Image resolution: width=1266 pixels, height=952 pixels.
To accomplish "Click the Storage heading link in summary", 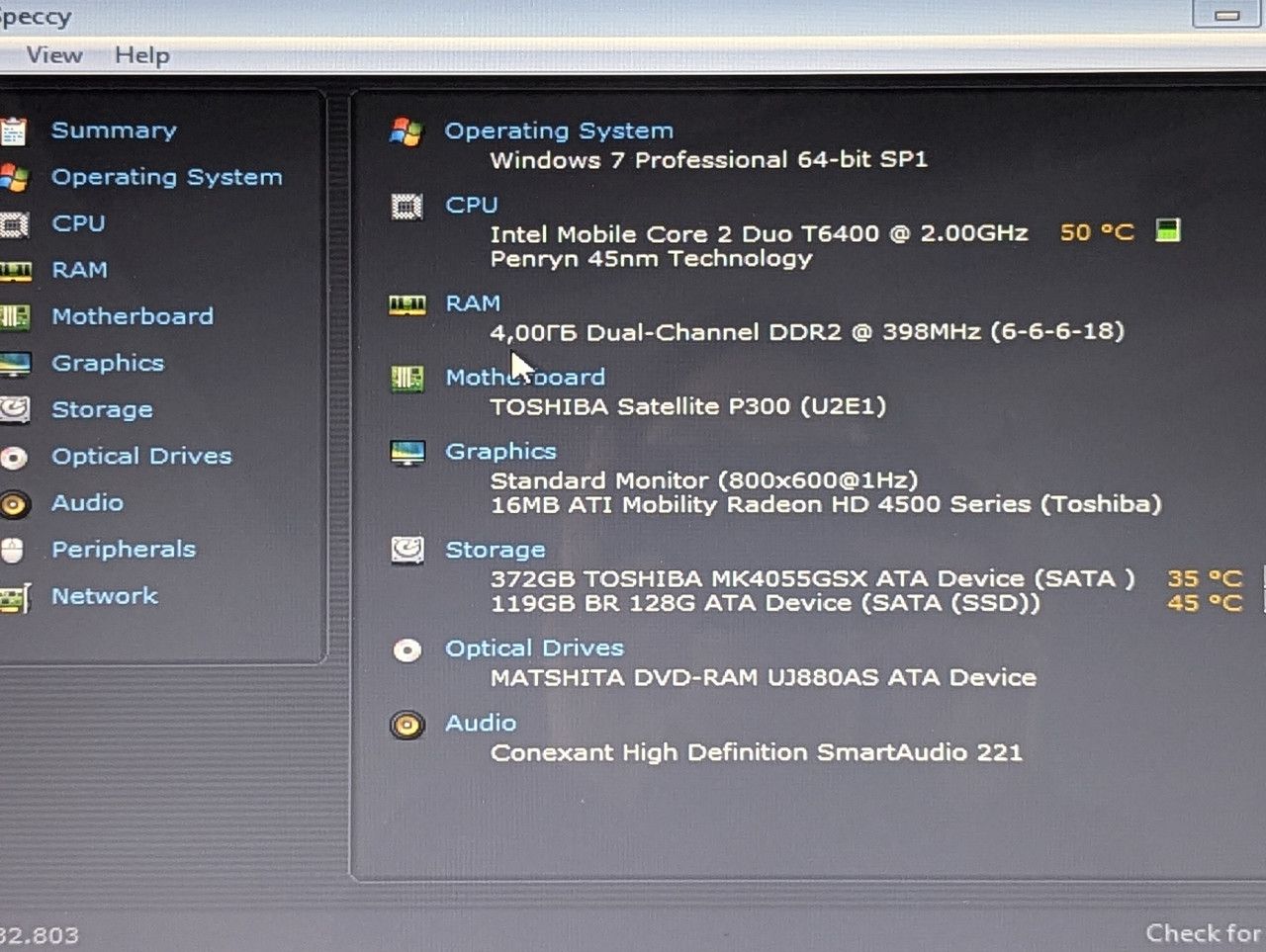I will (495, 550).
